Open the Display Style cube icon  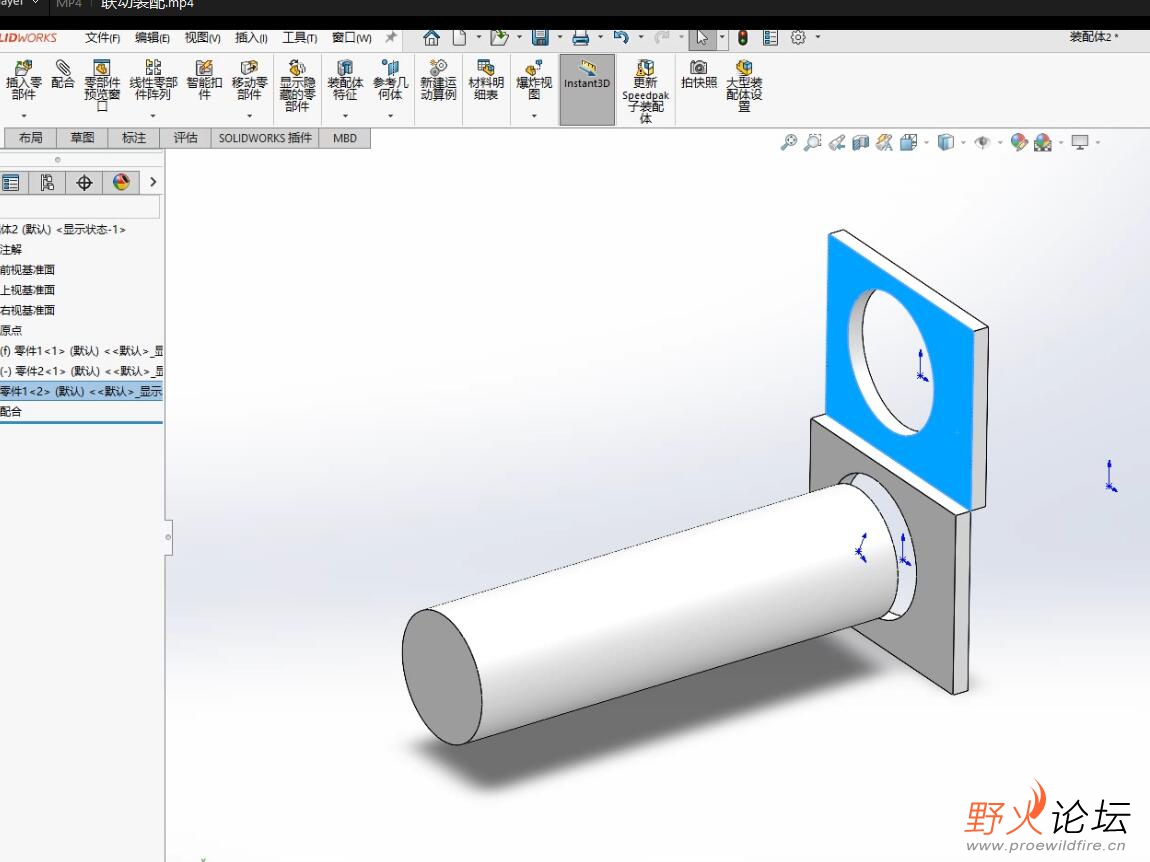click(946, 142)
